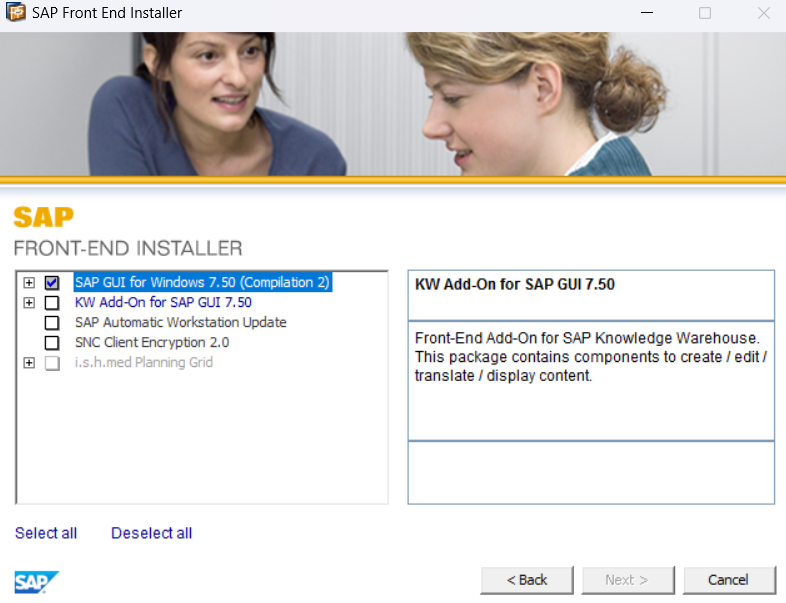Check KW Add-On for SAP GUI 7.50 checkbox

pos(52,303)
